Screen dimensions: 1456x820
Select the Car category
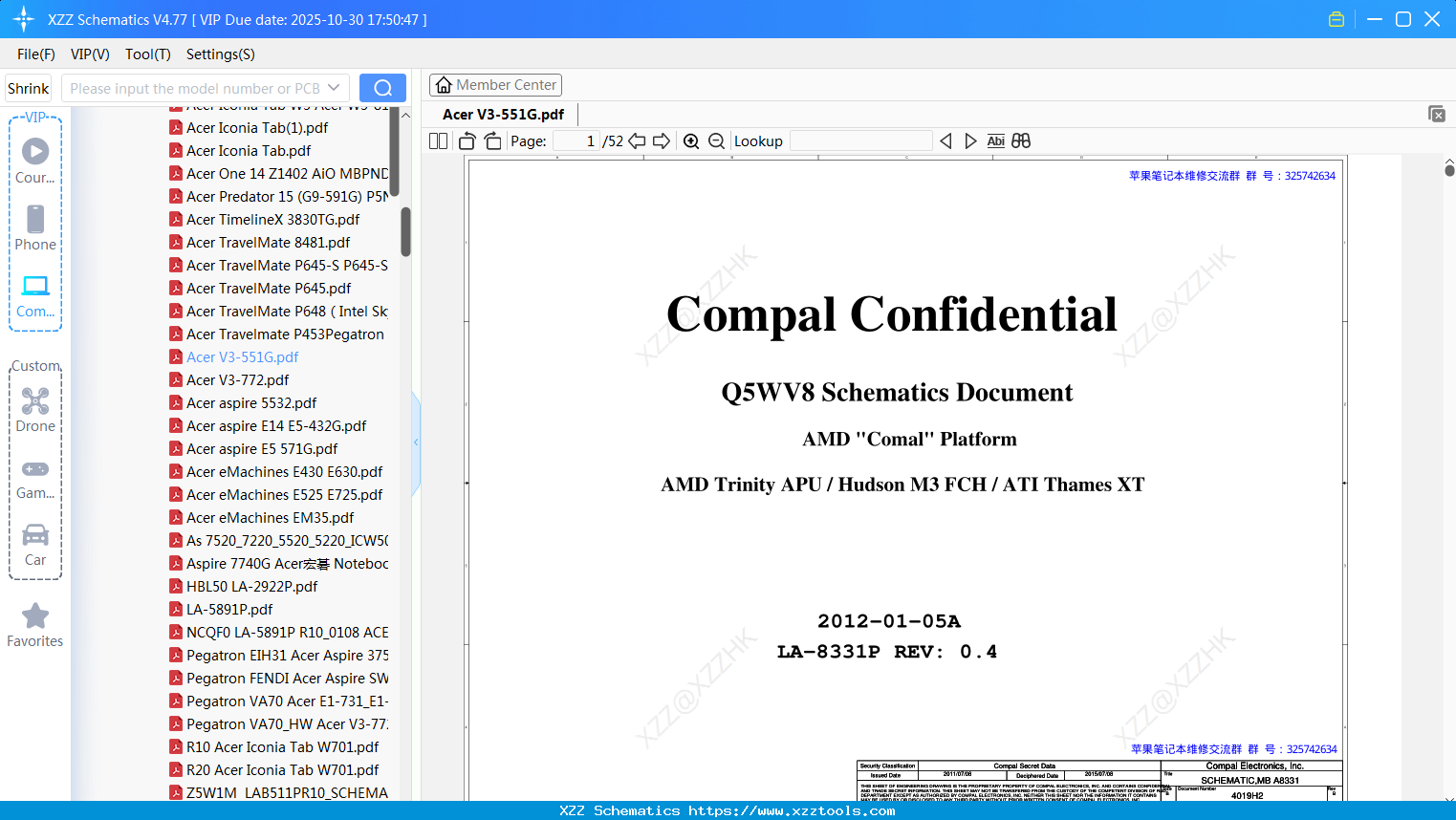click(x=35, y=545)
